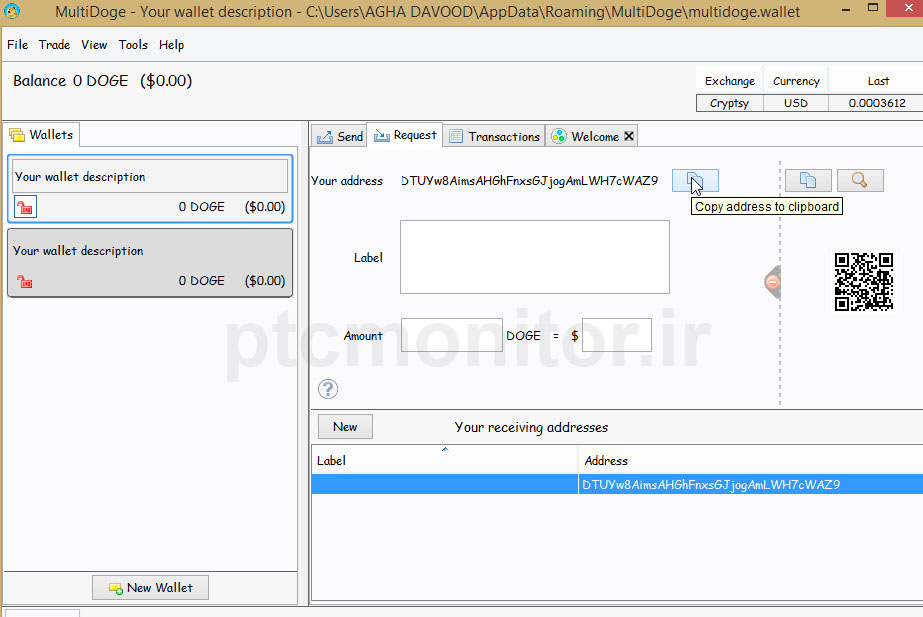Select the Welcome tab

587,136
